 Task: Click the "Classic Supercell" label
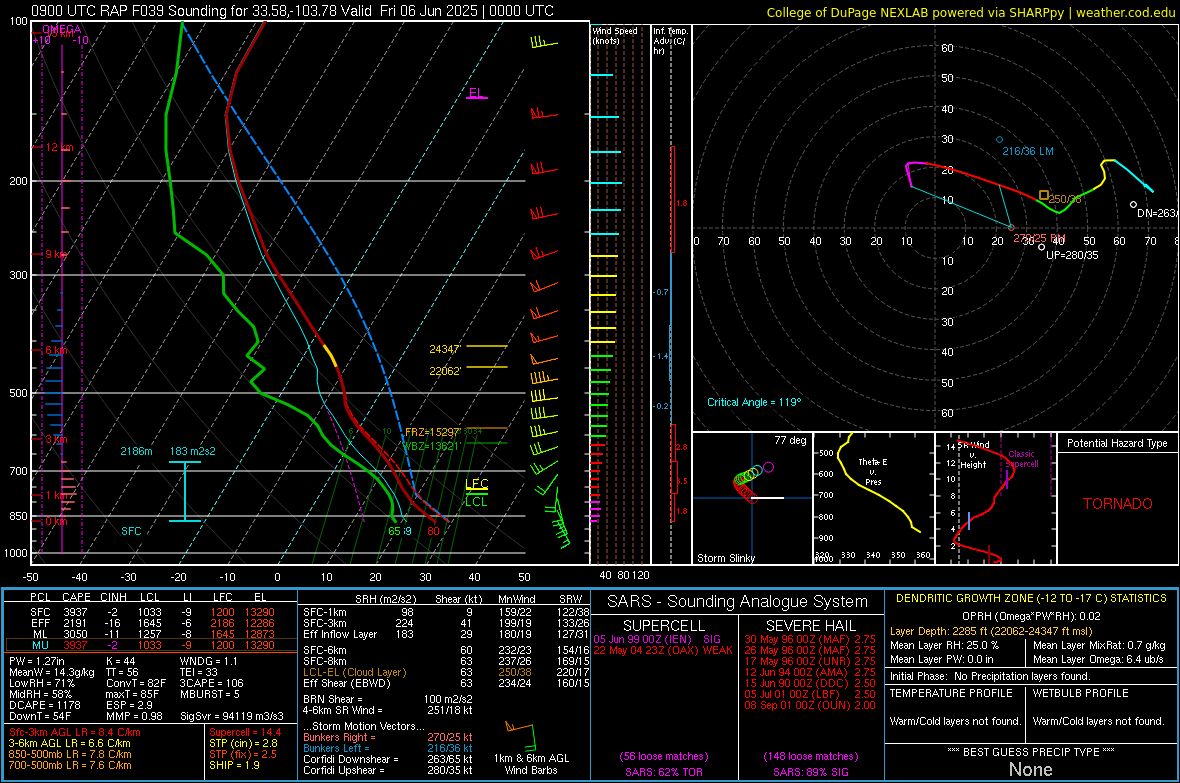coord(1021,459)
